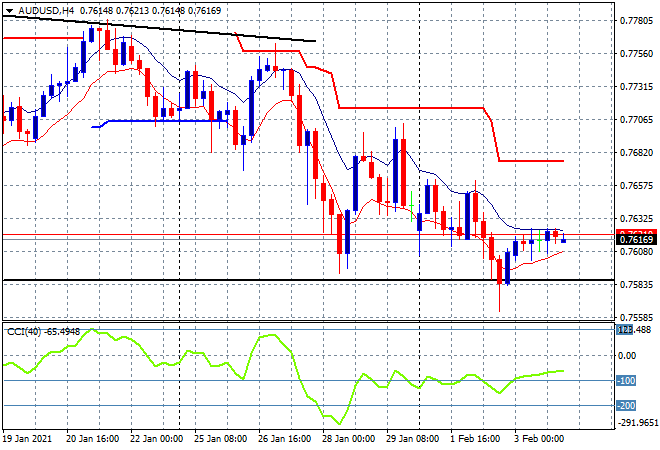The width and height of the screenshot is (660, 450).
Task: Click the 0.76820 price axis label
Action: (x=636, y=153)
